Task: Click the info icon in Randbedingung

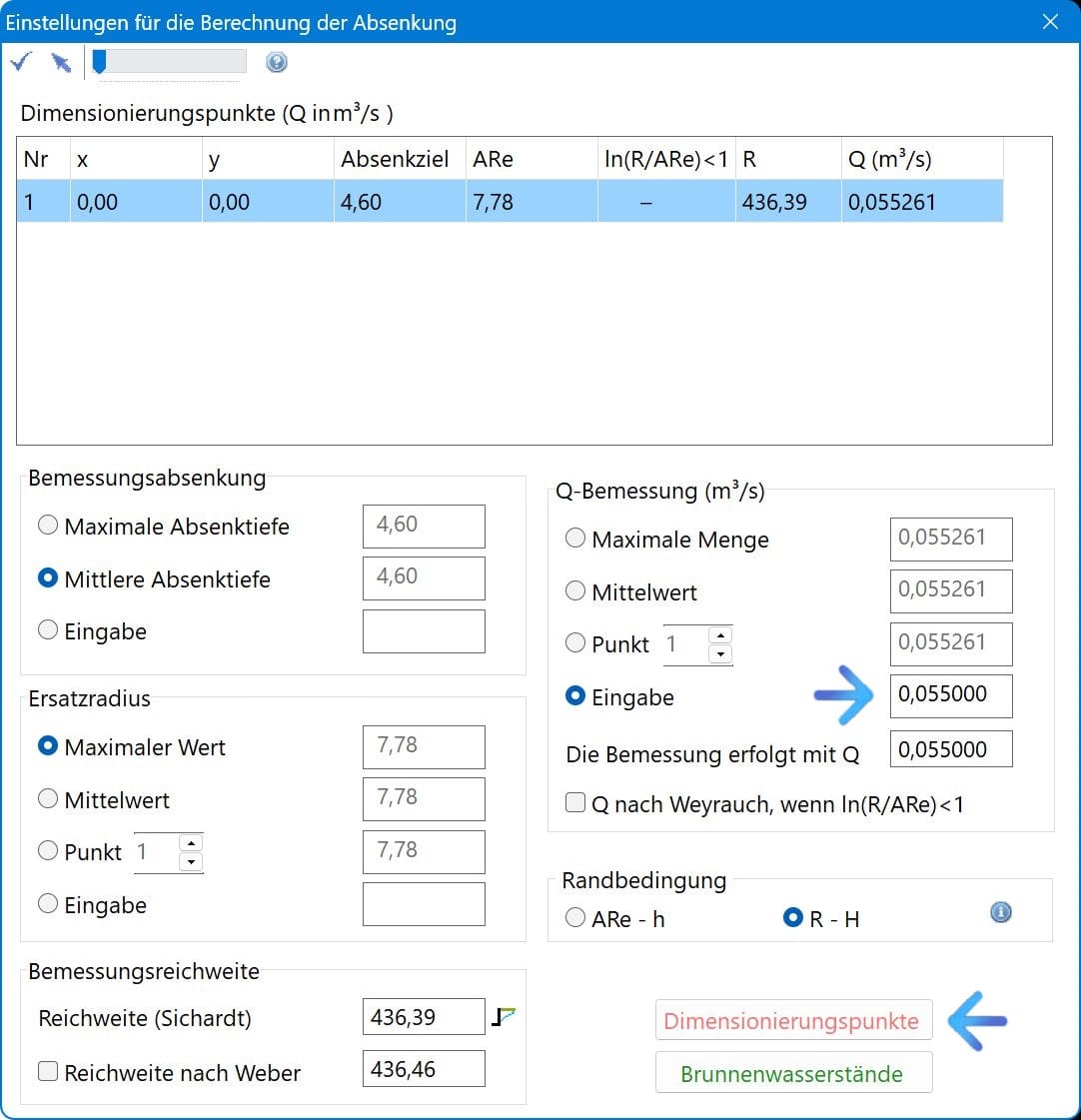Action: click(1000, 912)
